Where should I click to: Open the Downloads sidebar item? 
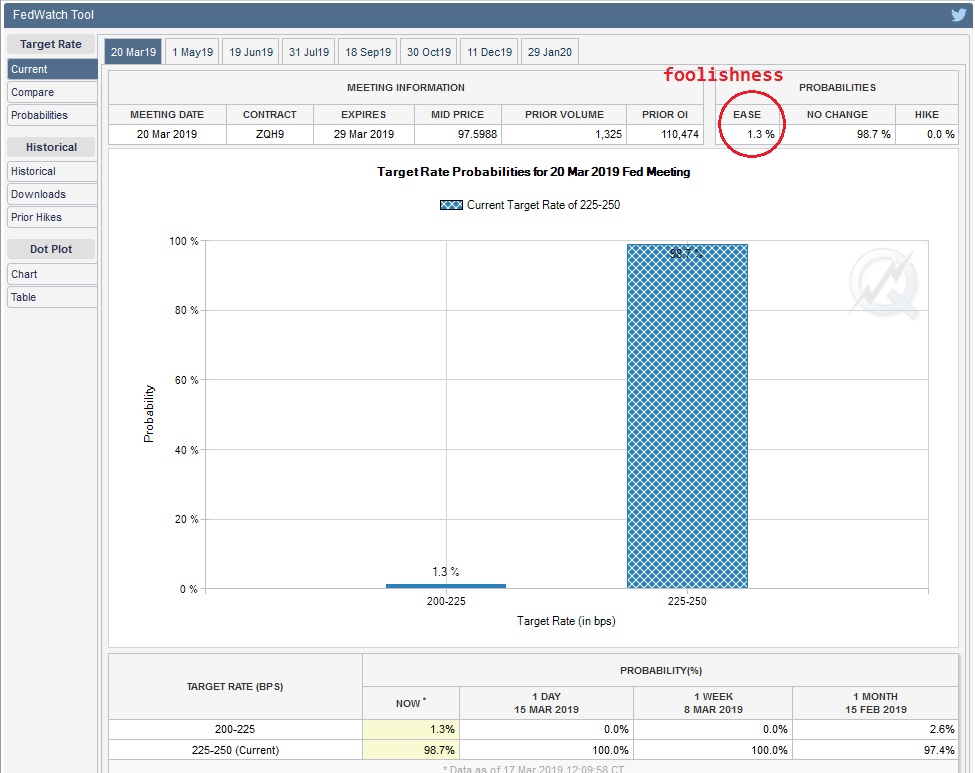pos(52,194)
